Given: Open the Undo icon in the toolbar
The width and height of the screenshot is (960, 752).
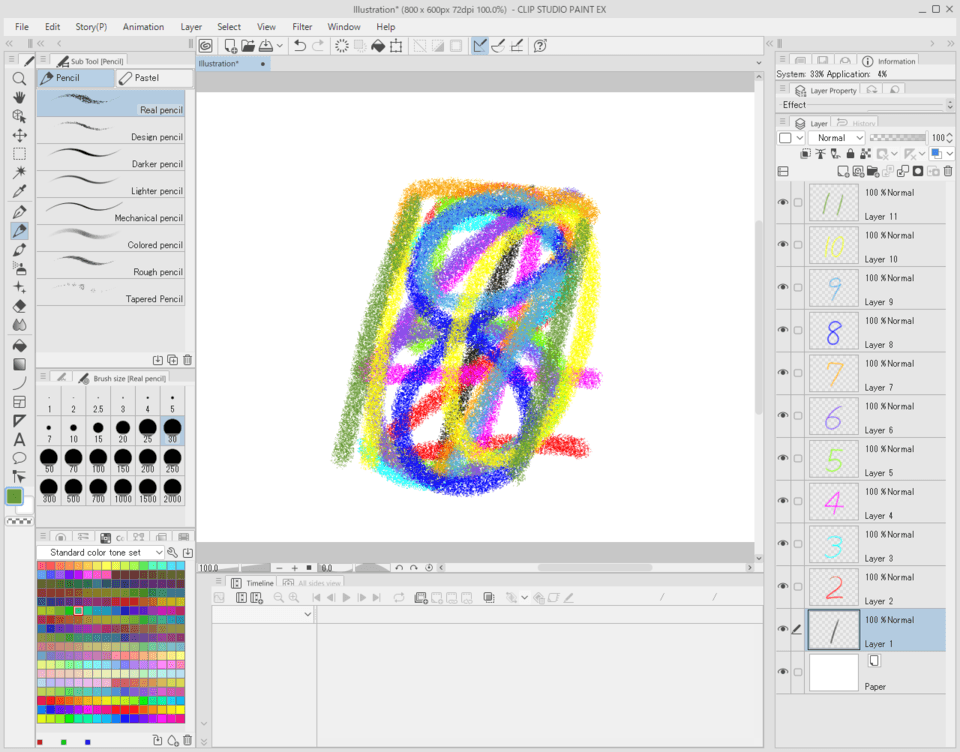Looking at the screenshot, I should point(300,45).
